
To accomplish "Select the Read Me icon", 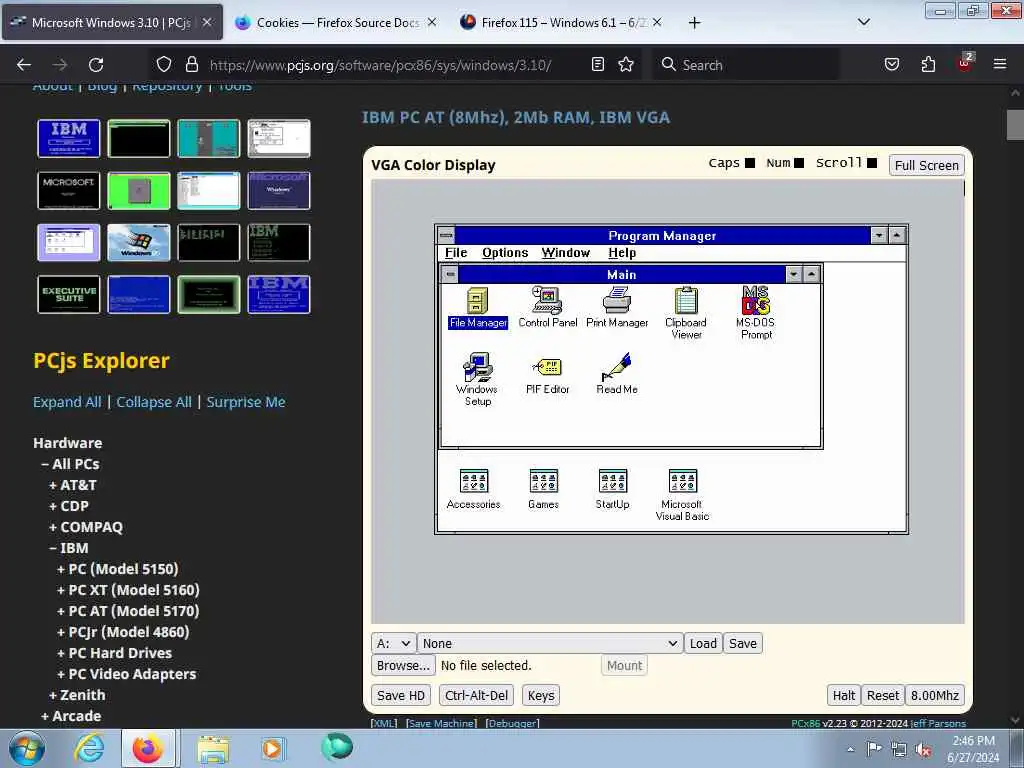I will [616, 374].
